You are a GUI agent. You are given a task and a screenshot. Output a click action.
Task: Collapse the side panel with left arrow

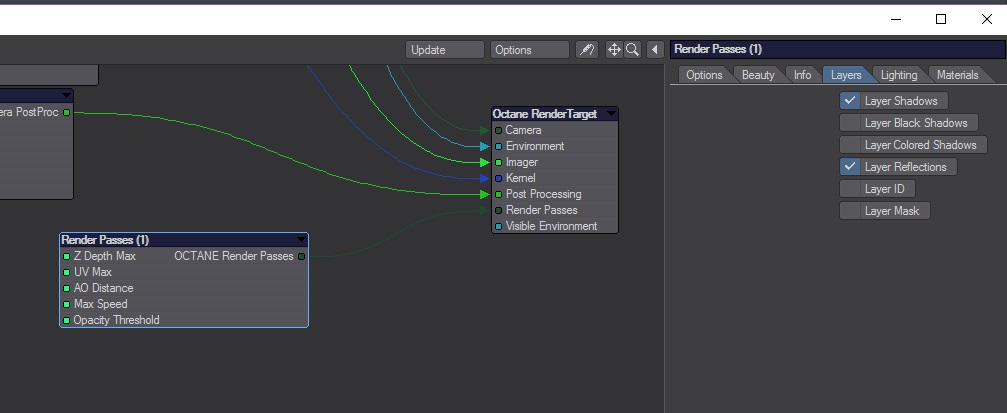click(655, 49)
